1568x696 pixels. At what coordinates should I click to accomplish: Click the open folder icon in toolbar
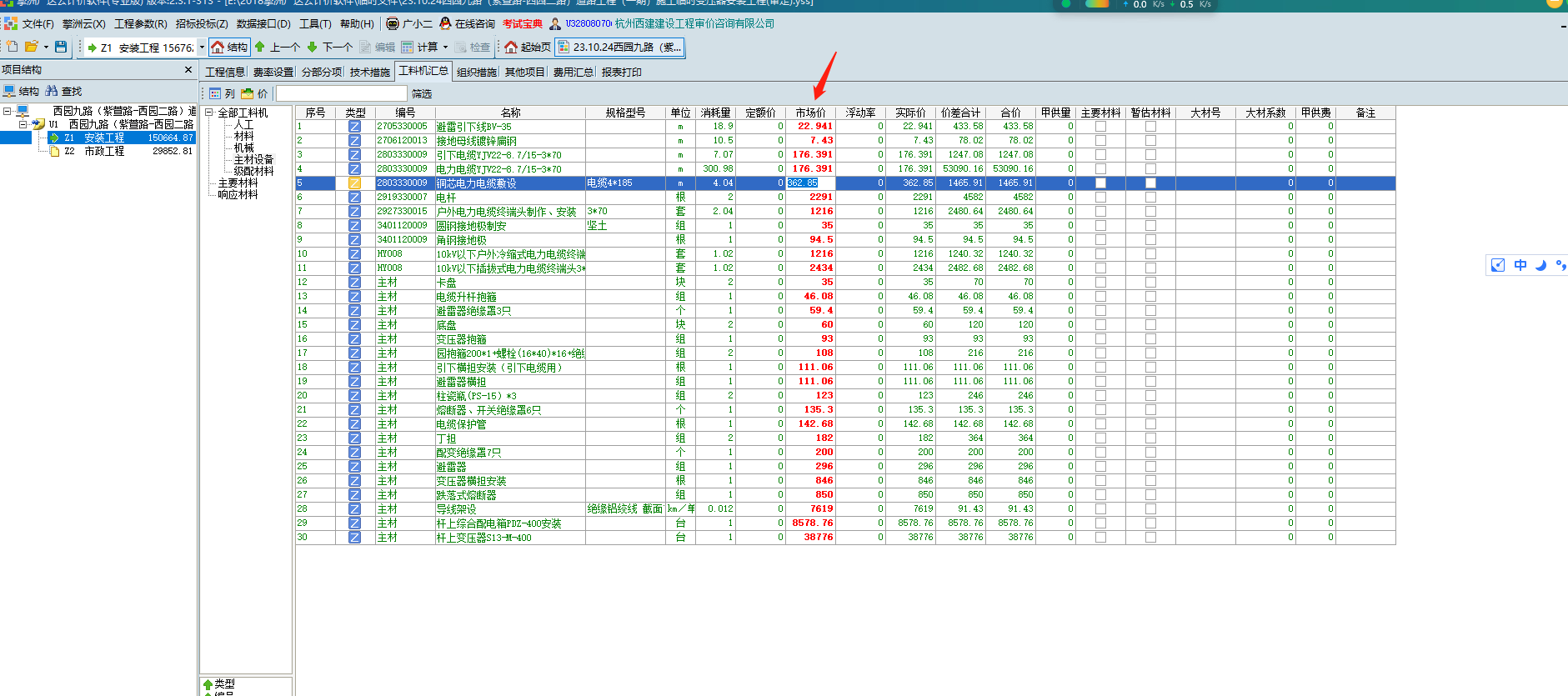(32, 47)
